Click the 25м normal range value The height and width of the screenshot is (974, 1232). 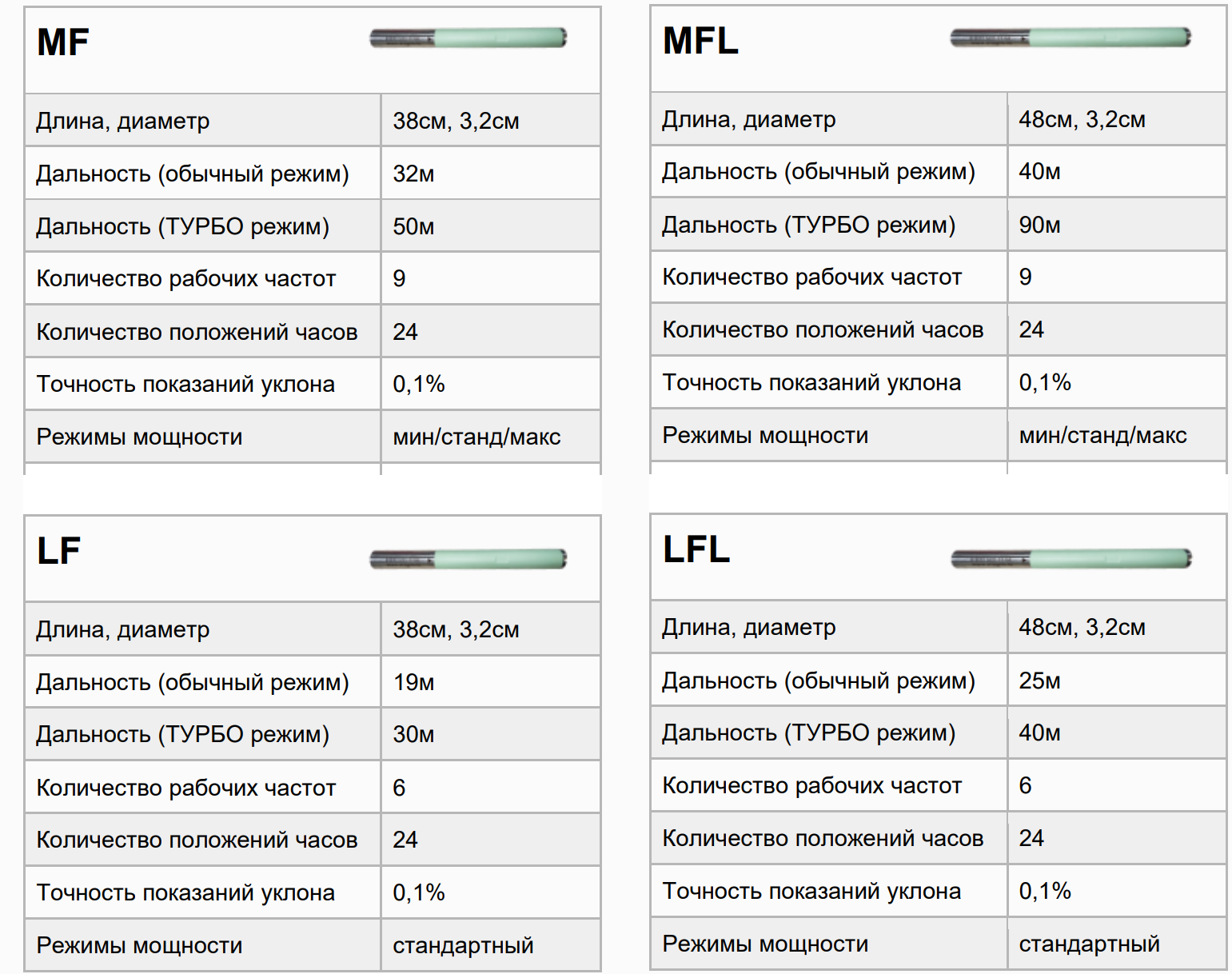pyautogui.click(x=1039, y=681)
